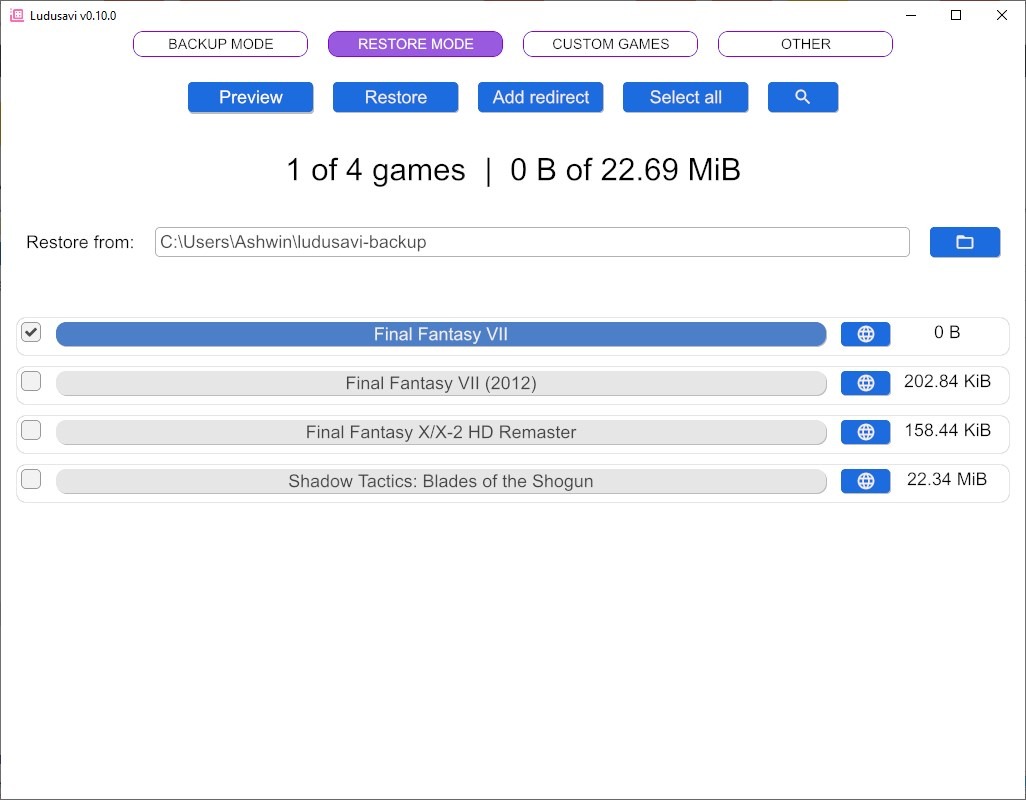This screenshot has width=1026, height=800.
Task: Select the Restore Mode tab
Action: point(416,44)
